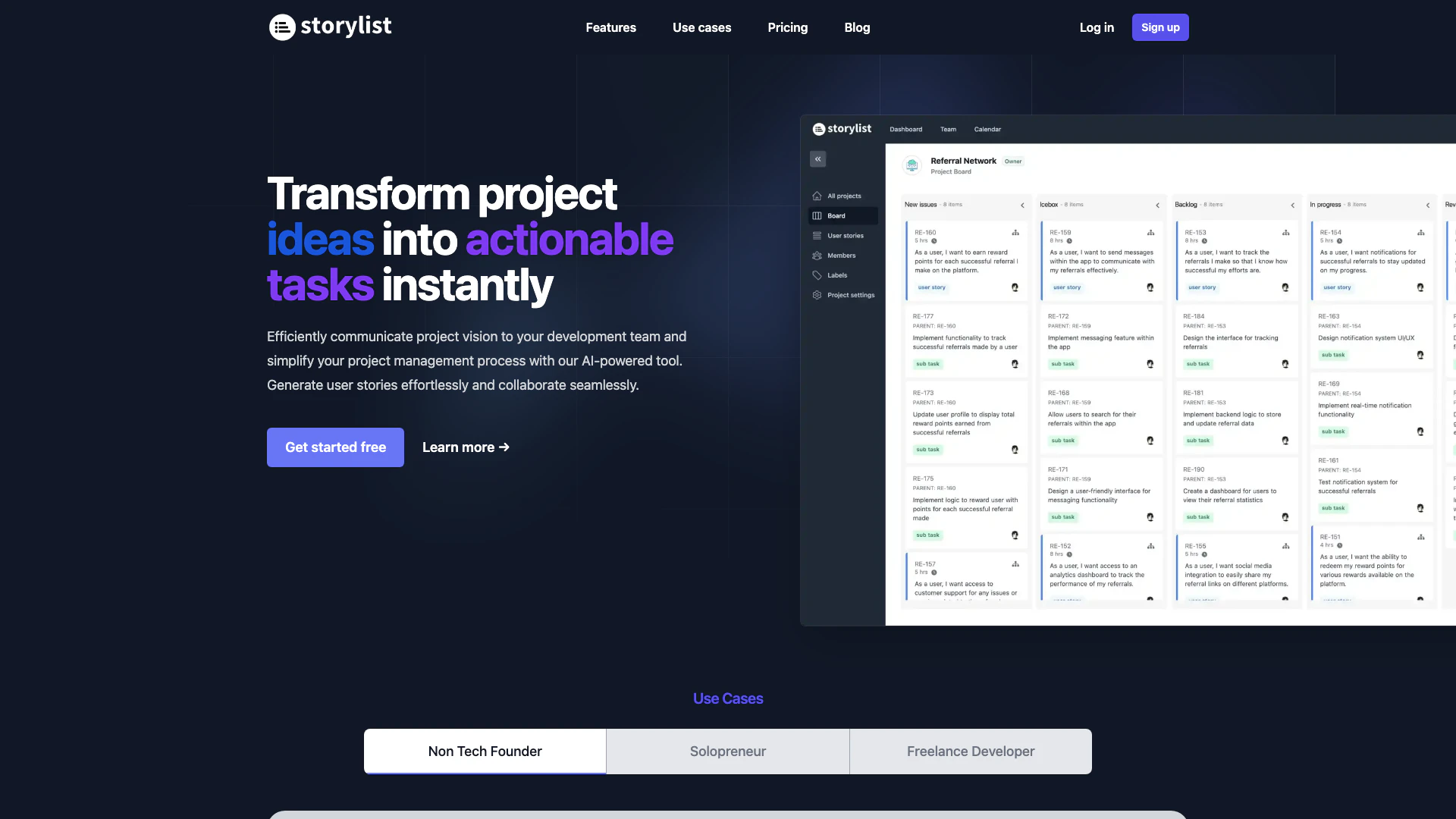Click the Labels tag icon in sidebar
The image size is (1456, 819).
[x=817, y=275]
